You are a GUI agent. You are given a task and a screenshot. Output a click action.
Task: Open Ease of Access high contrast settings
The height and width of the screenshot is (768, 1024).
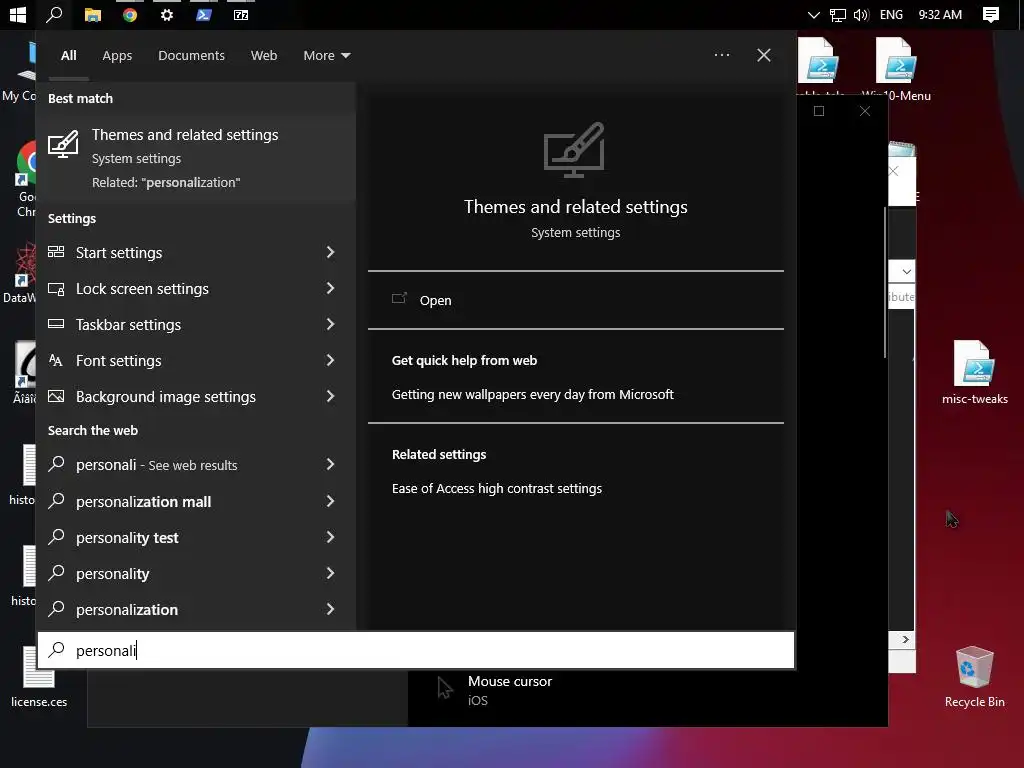pyautogui.click(x=496, y=488)
